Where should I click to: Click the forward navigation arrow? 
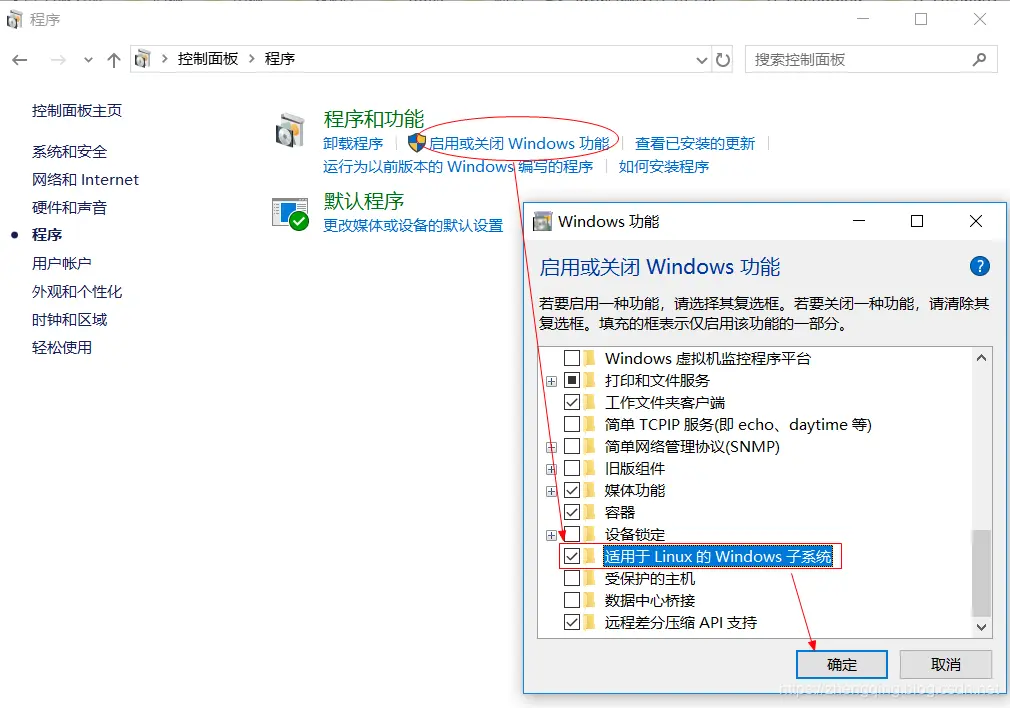pos(58,60)
